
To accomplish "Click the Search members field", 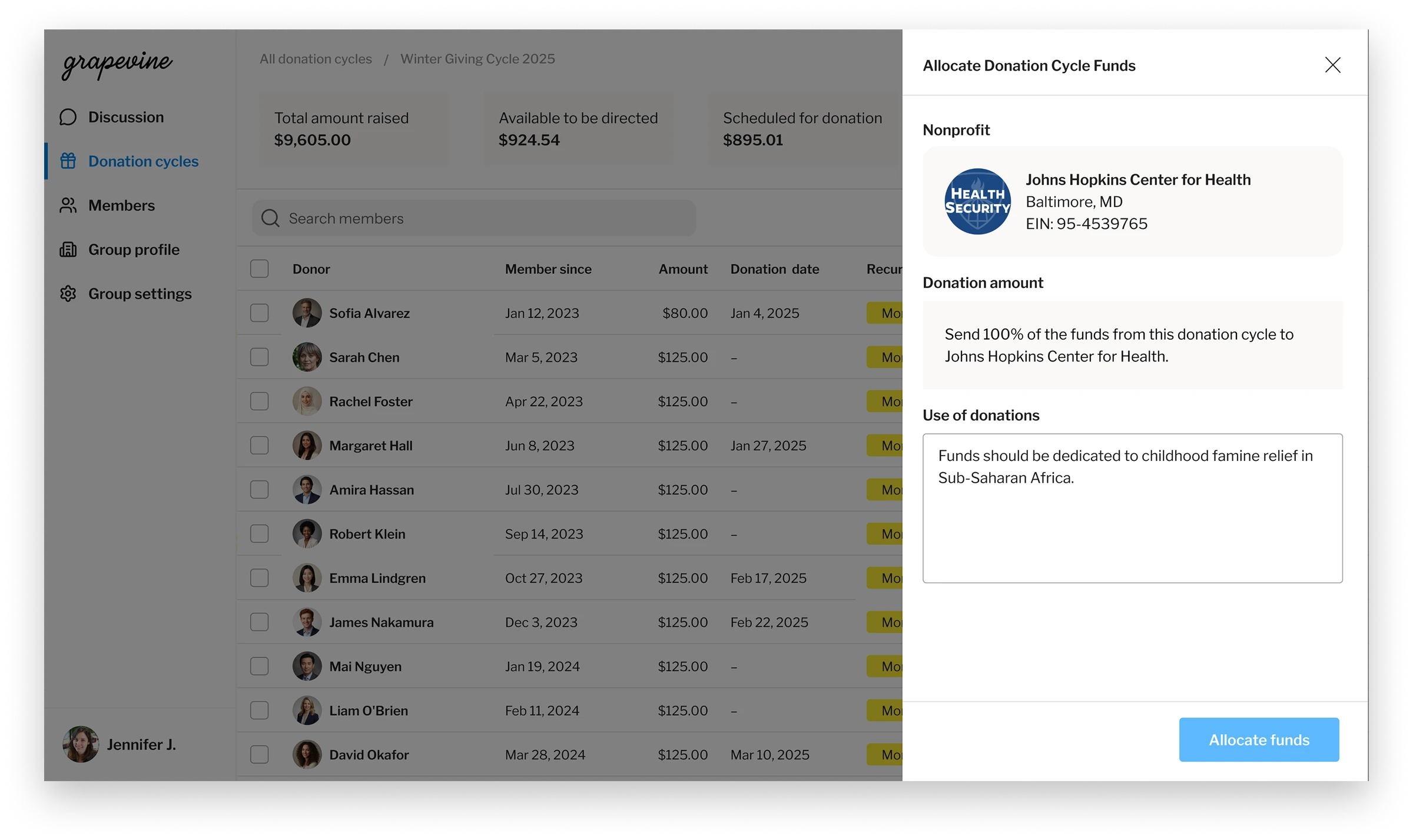I will click(474, 218).
